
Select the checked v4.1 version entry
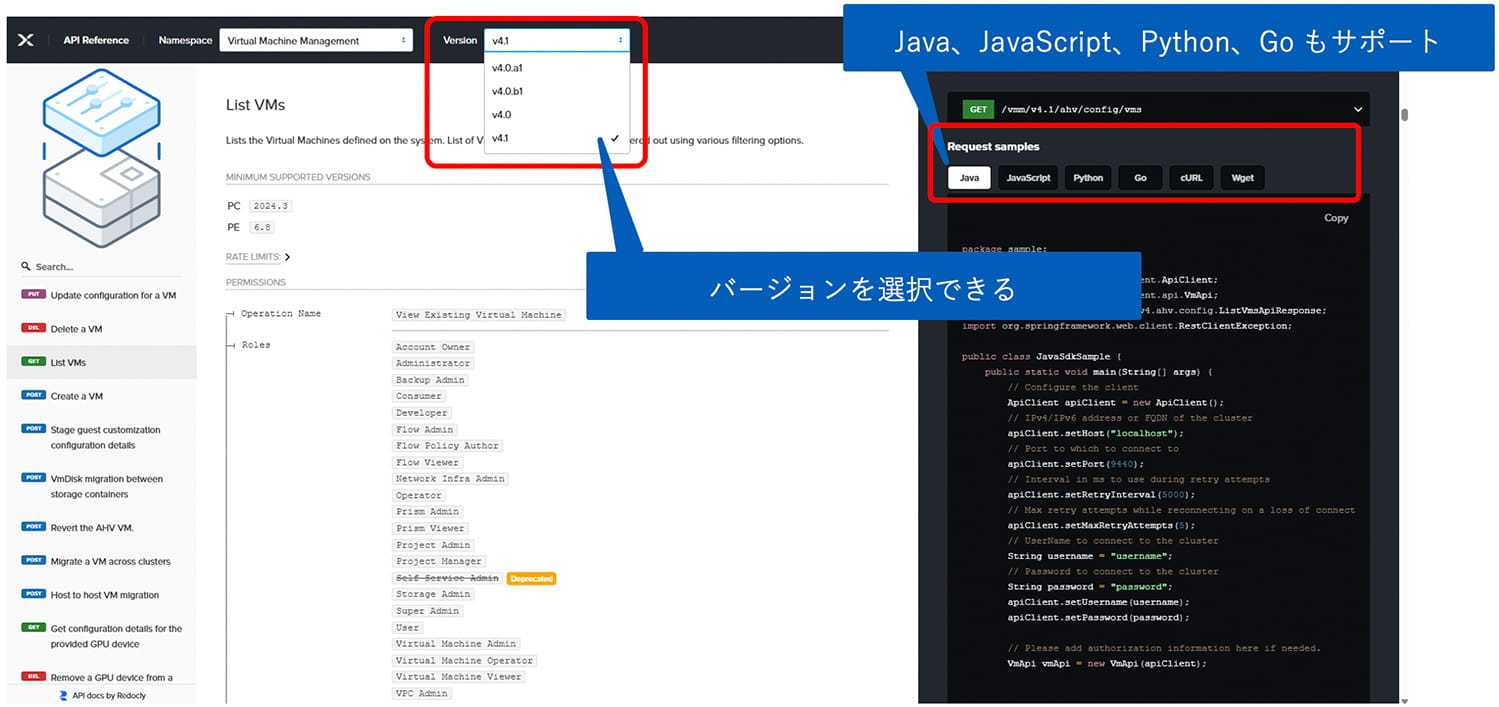click(501, 138)
